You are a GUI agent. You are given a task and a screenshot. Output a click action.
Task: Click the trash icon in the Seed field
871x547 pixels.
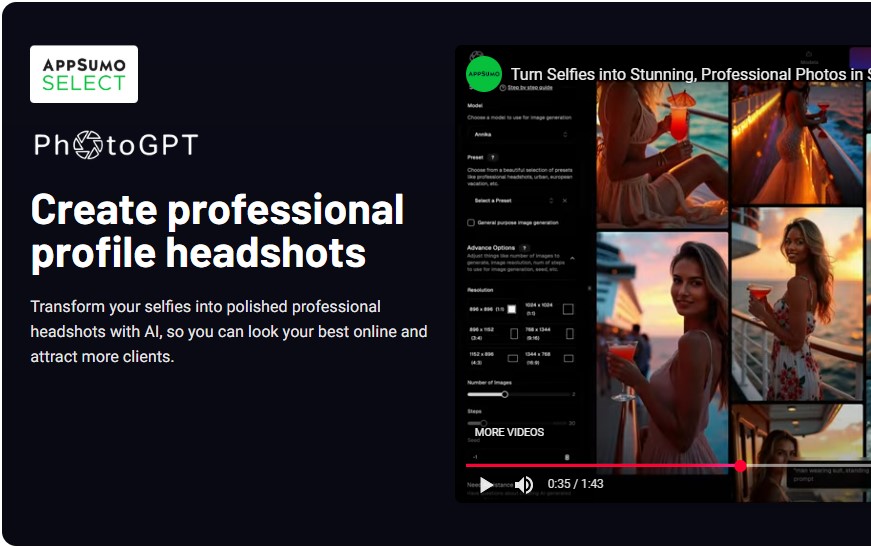(567, 457)
